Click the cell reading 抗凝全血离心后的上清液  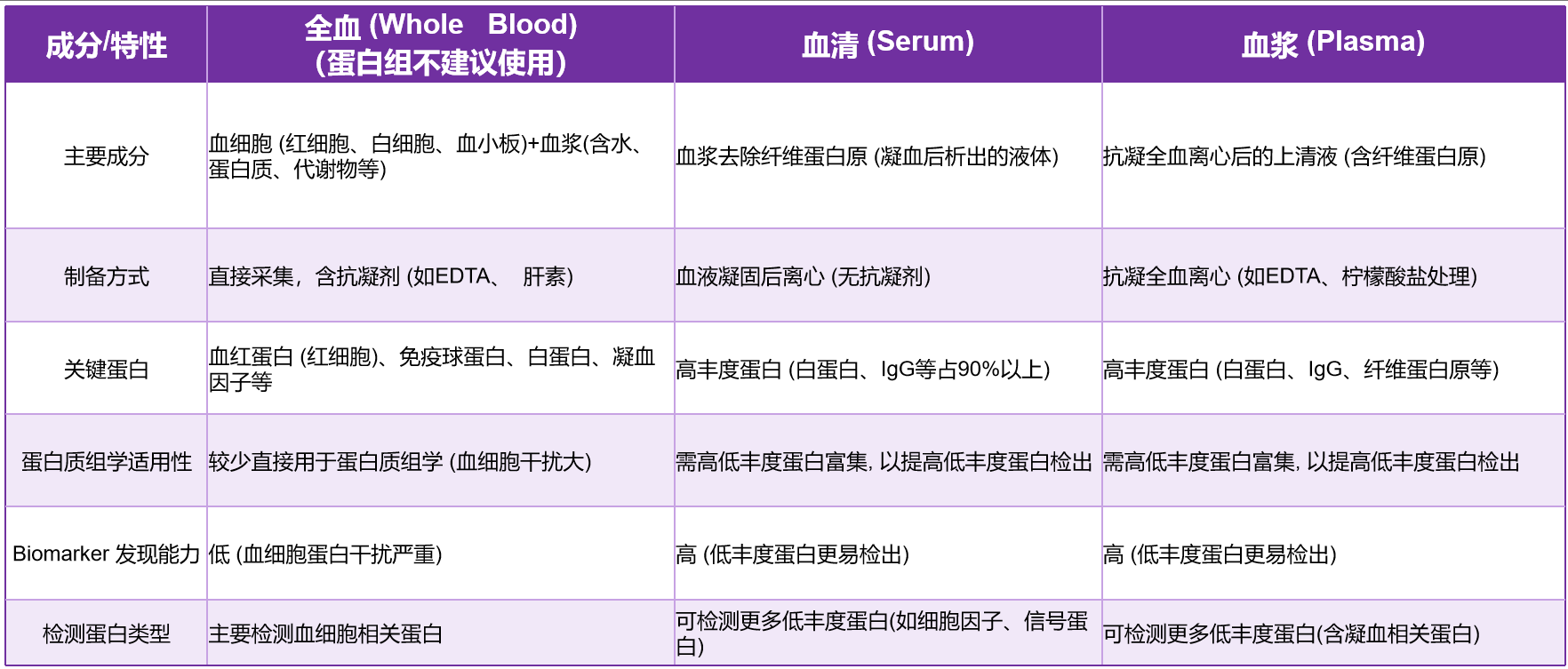[1293, 156]
